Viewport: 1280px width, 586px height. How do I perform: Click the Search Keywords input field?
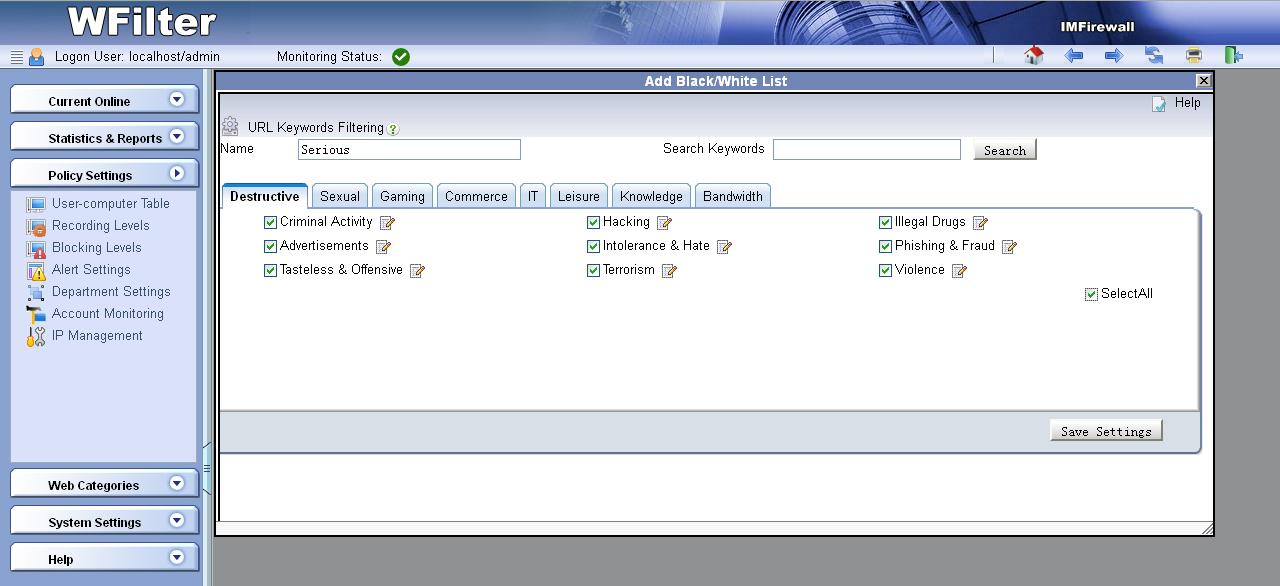pyautogui.click(x=866, y=150)
